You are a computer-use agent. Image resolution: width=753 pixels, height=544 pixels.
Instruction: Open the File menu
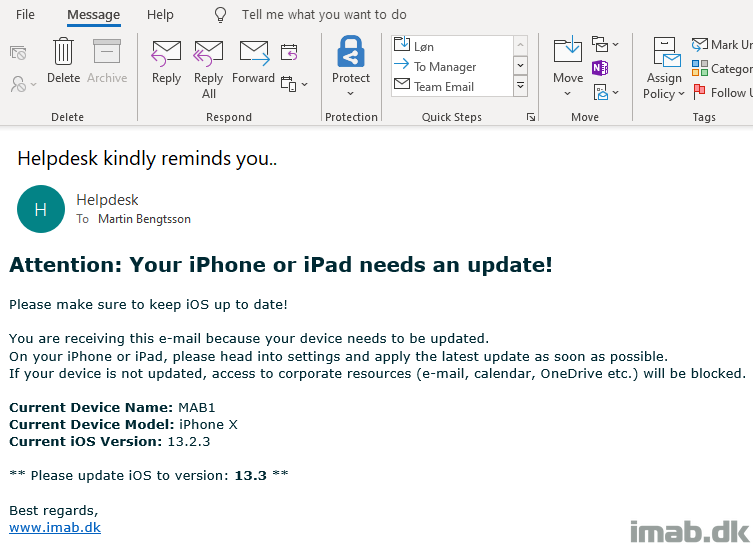pyautogui.click(x=25, y=15)
